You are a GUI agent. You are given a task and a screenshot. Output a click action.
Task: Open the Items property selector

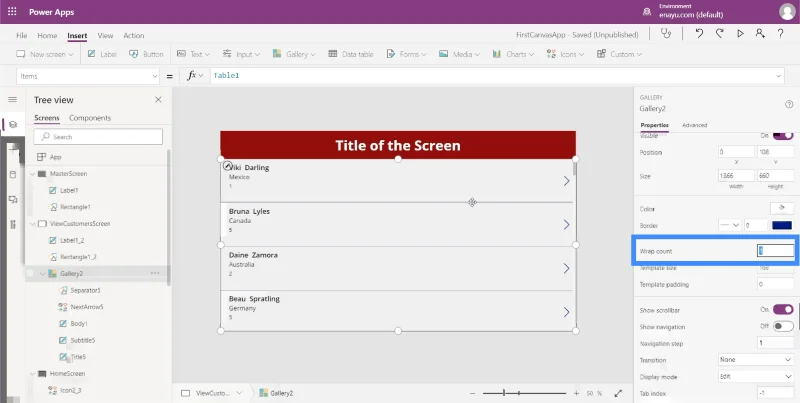(x=88, y=76)
